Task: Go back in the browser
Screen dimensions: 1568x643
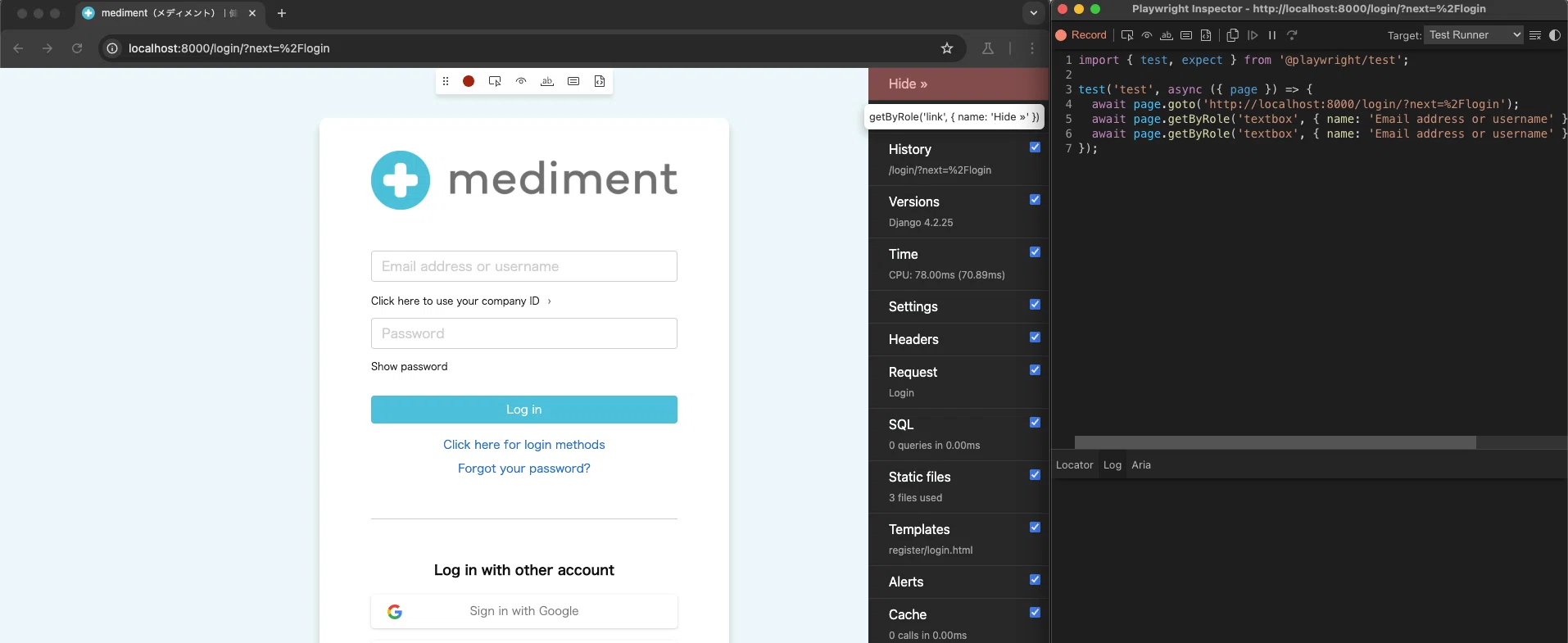Action: (x=18, y=48)
